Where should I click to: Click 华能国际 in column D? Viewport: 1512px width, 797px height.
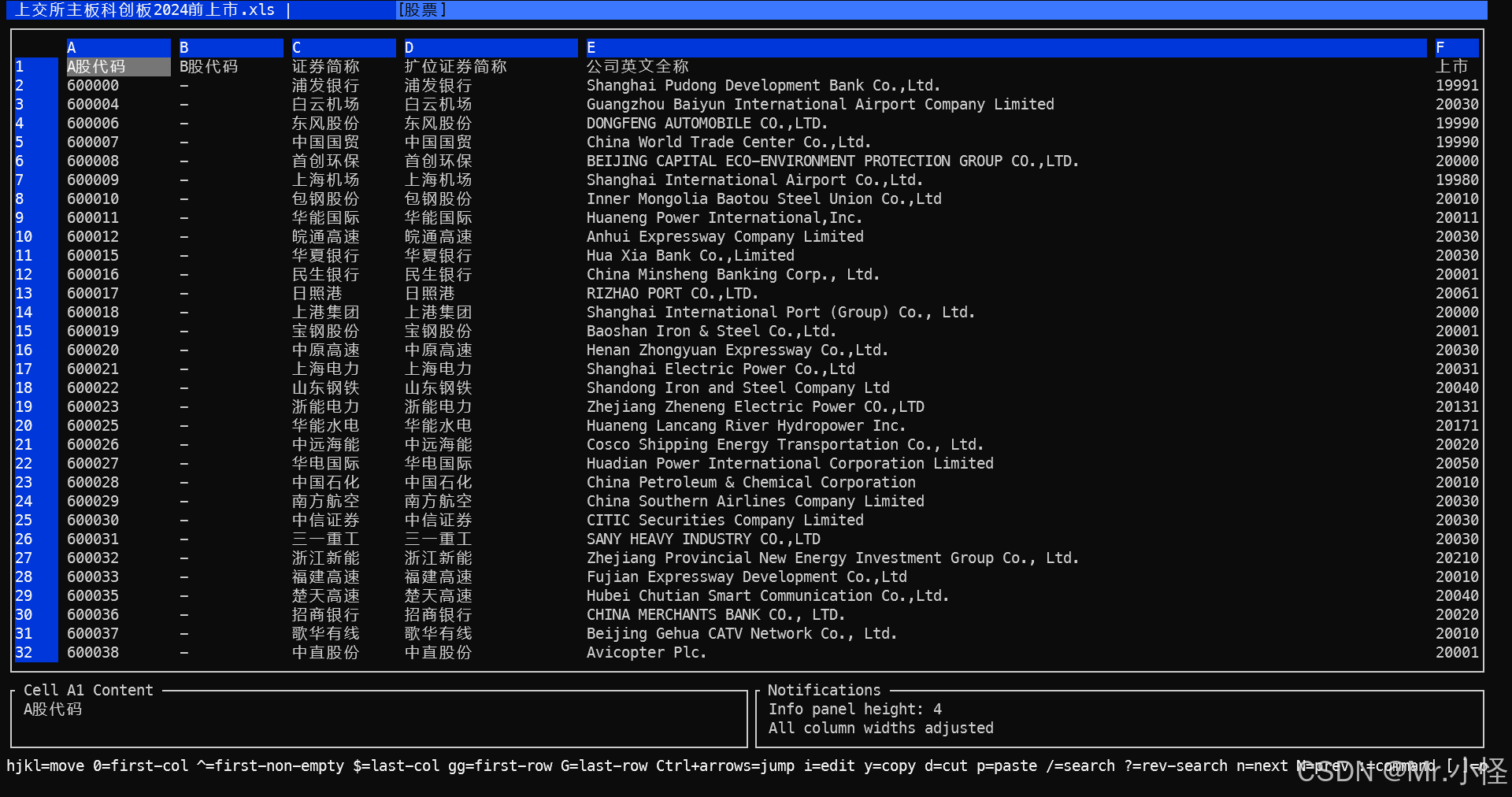(439, 217)
